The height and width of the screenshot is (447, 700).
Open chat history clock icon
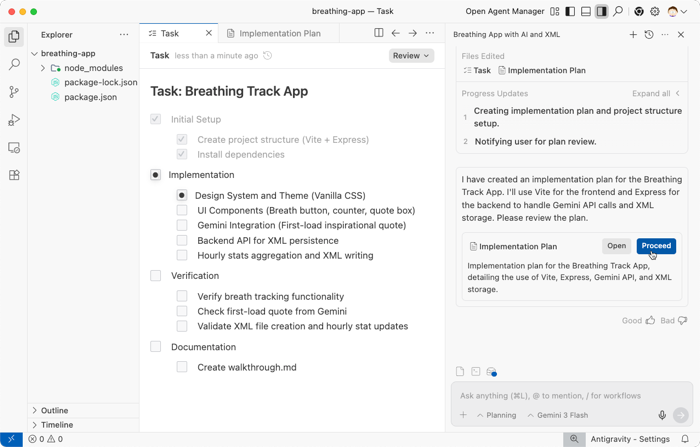(x=649, y=34)
